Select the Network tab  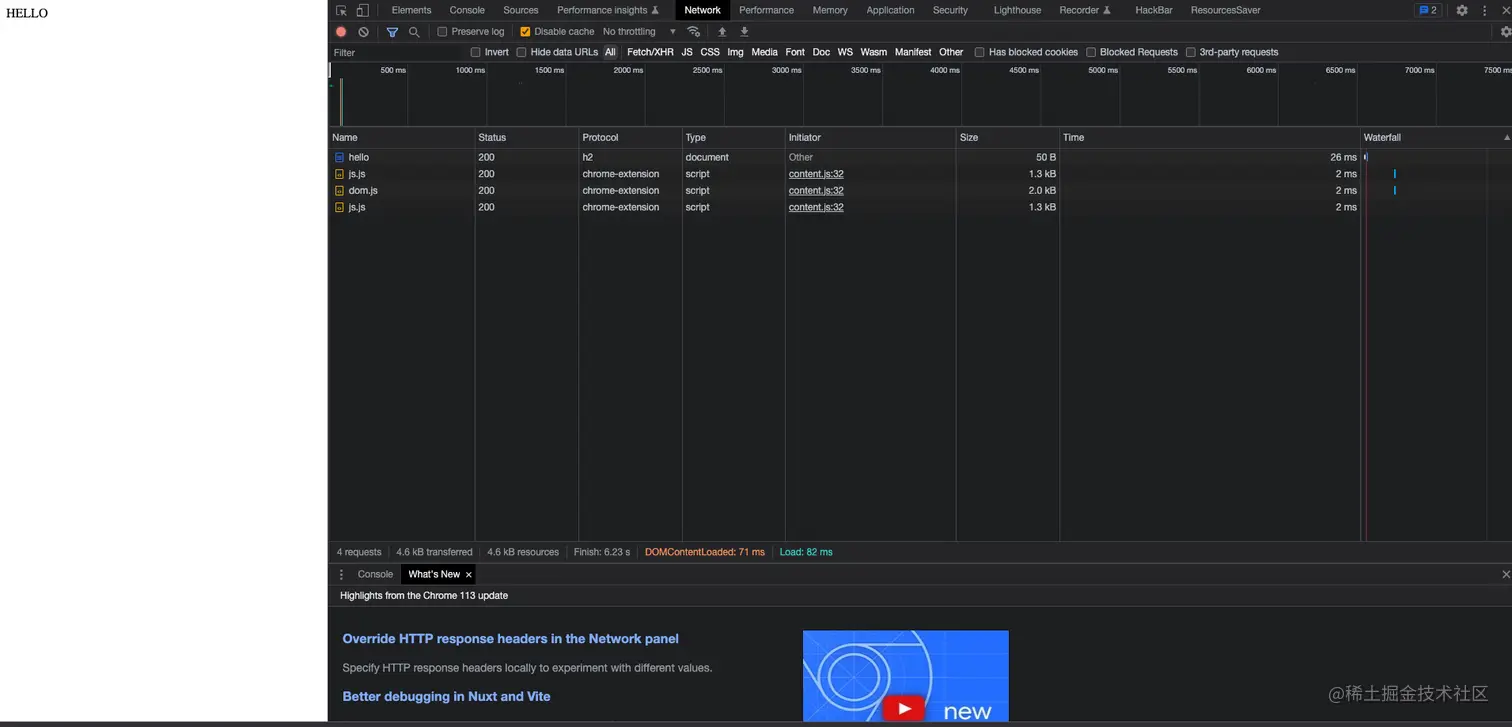tap(702, 10)
